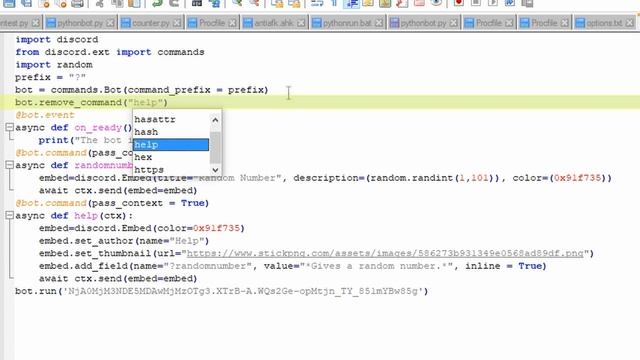Click the autocomplete list scrollbar thumb
Viewport: 640px width, 360px height.
tap(216, 147)
